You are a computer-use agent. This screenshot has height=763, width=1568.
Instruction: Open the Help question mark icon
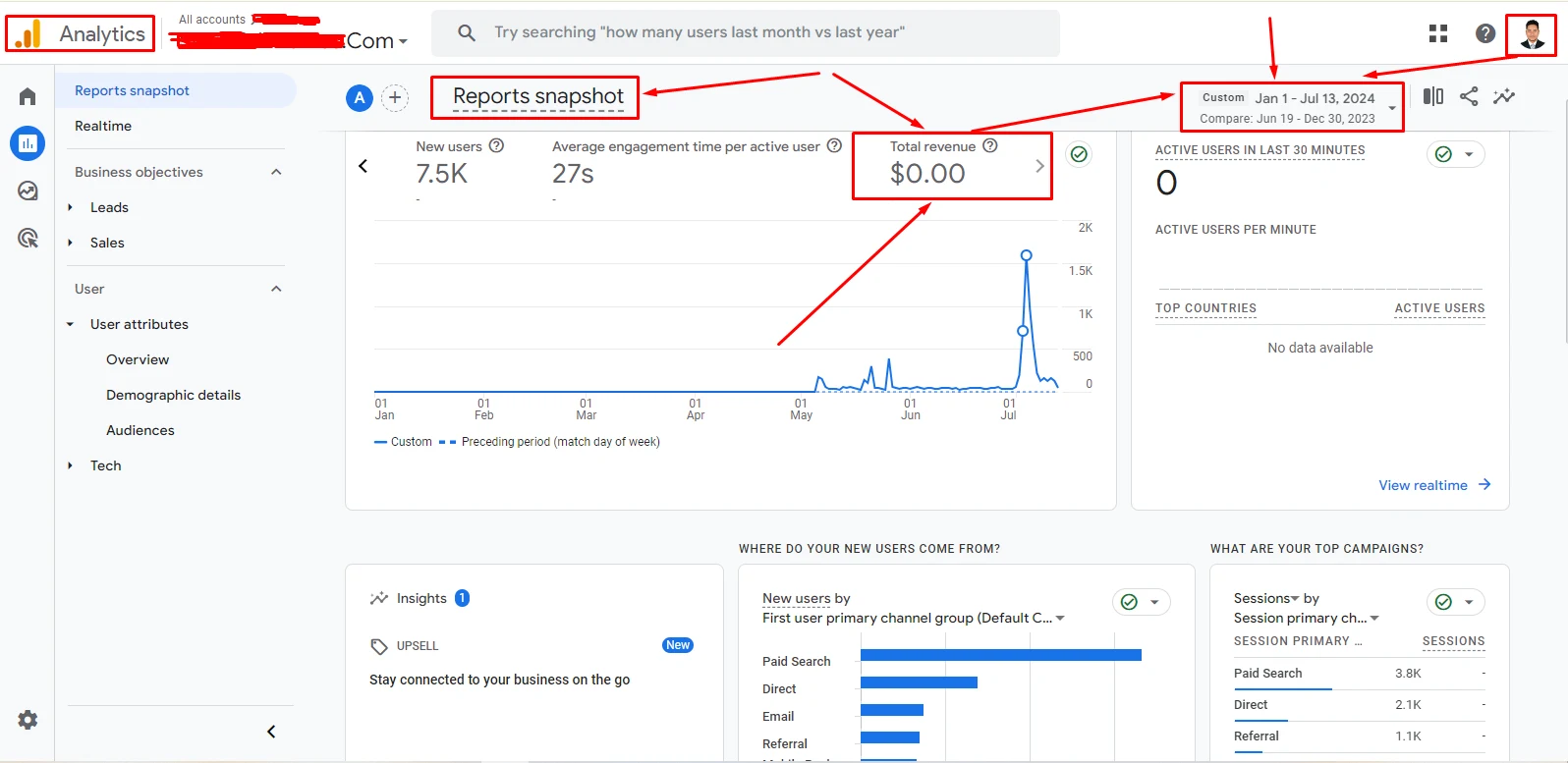[x=1485, y=33]
